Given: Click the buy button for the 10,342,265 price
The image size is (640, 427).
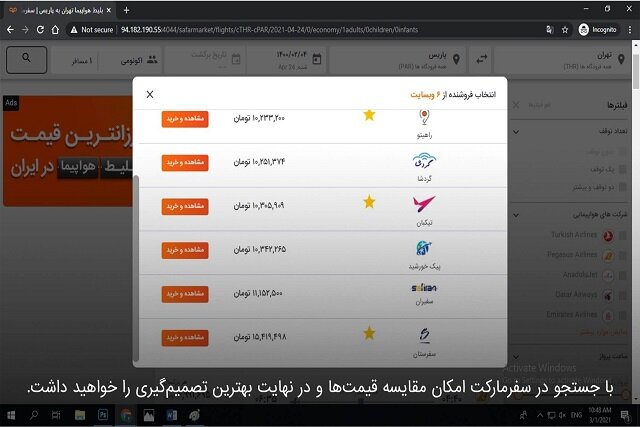Looking at the screenshot, I should [x=185, y=250].
